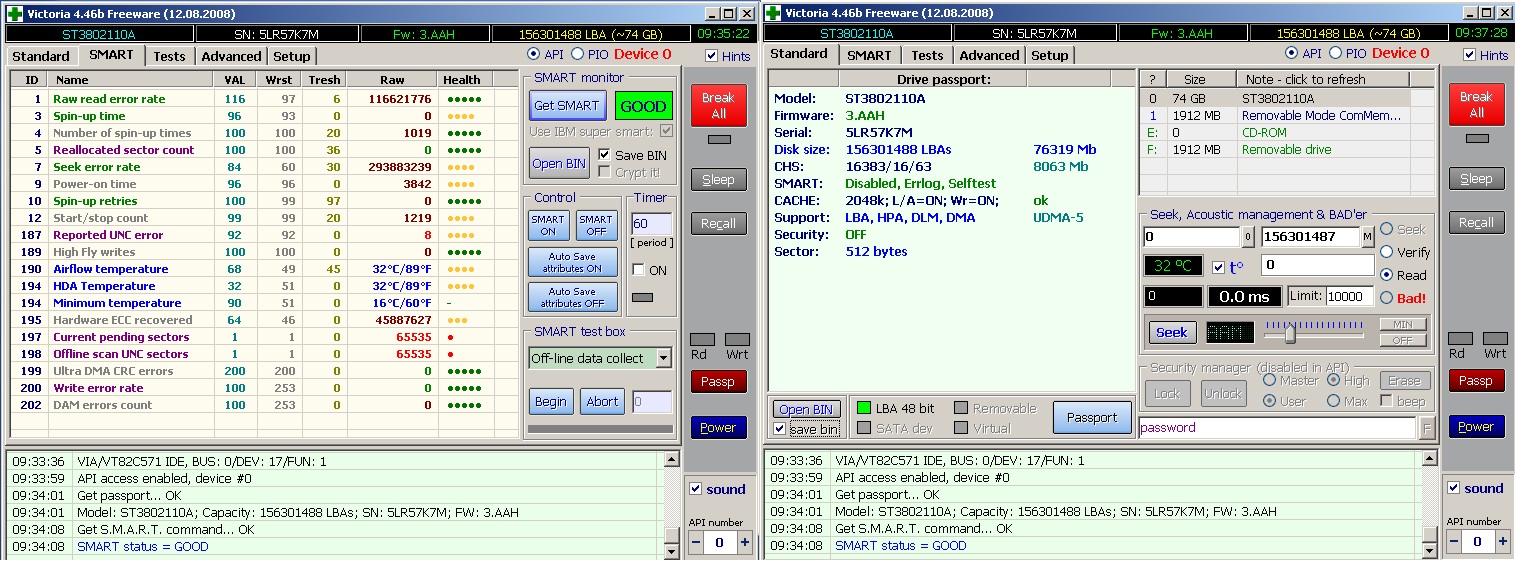Click blue Power button in left window
The image size is (1515, 563).
[x=718, y=427]
